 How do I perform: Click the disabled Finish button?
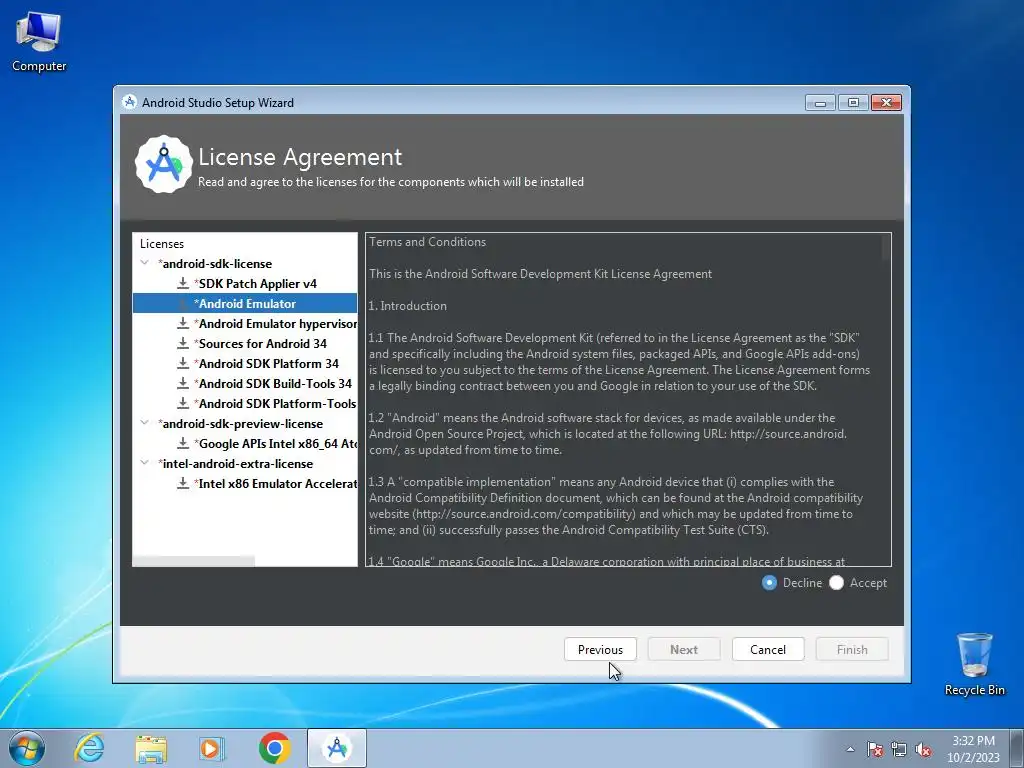(x=852, y=649)
